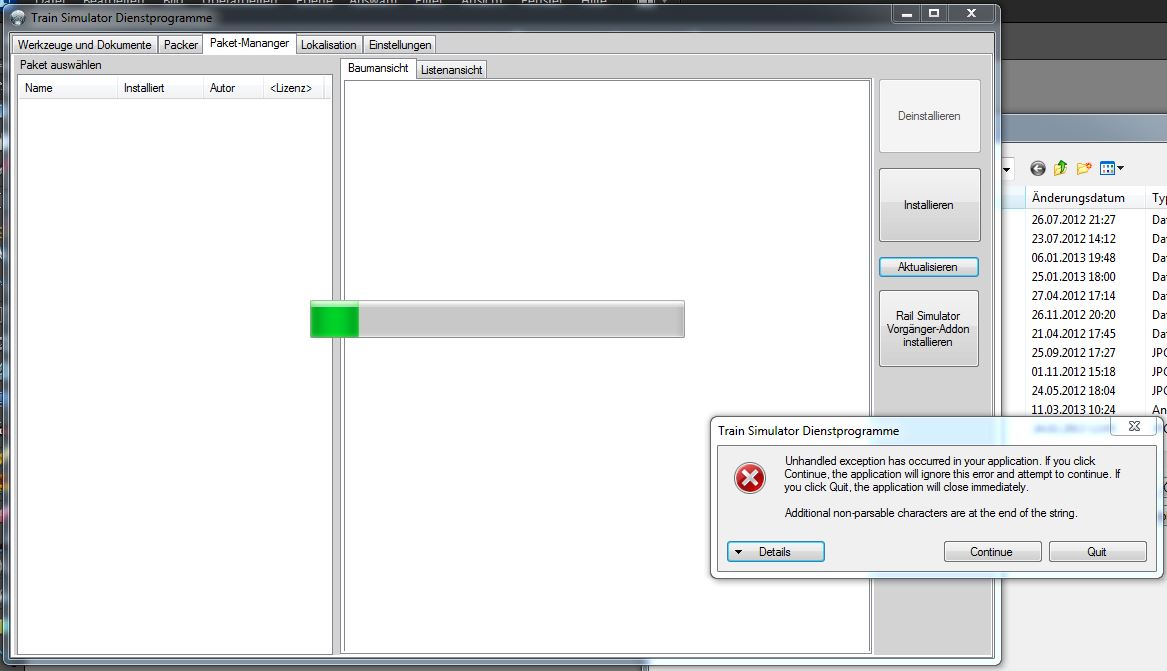The height and width of the screenshot is (671, 1167).
Task: Click the Aktualisieren button
Action: click(928, 267)
